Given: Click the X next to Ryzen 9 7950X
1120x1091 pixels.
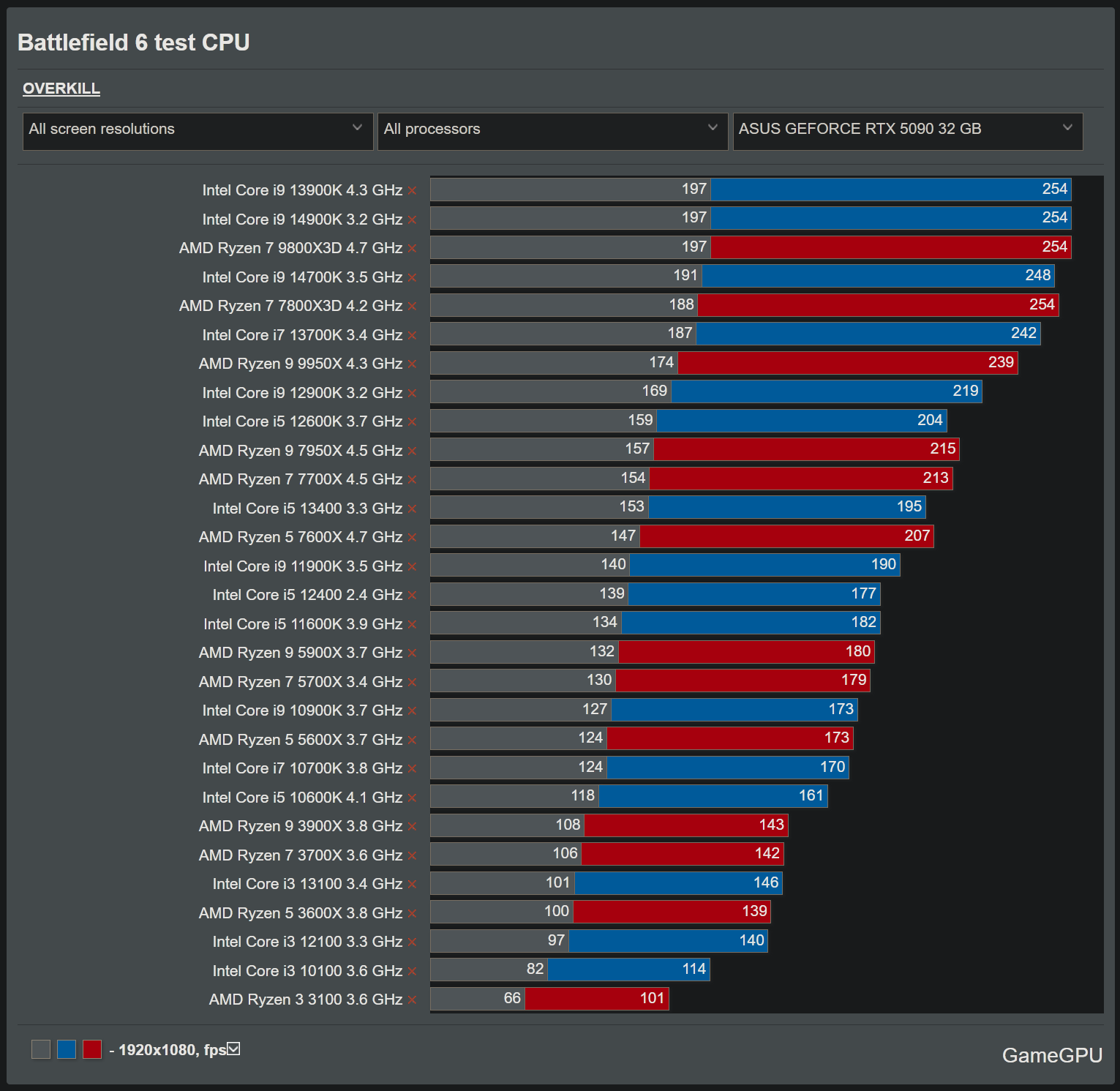Looking at the screenshot, I should click(413, 451).
